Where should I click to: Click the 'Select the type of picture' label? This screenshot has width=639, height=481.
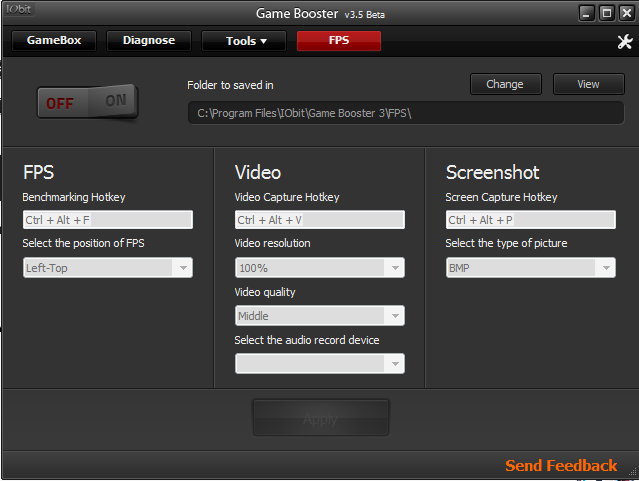pos(506,243)
